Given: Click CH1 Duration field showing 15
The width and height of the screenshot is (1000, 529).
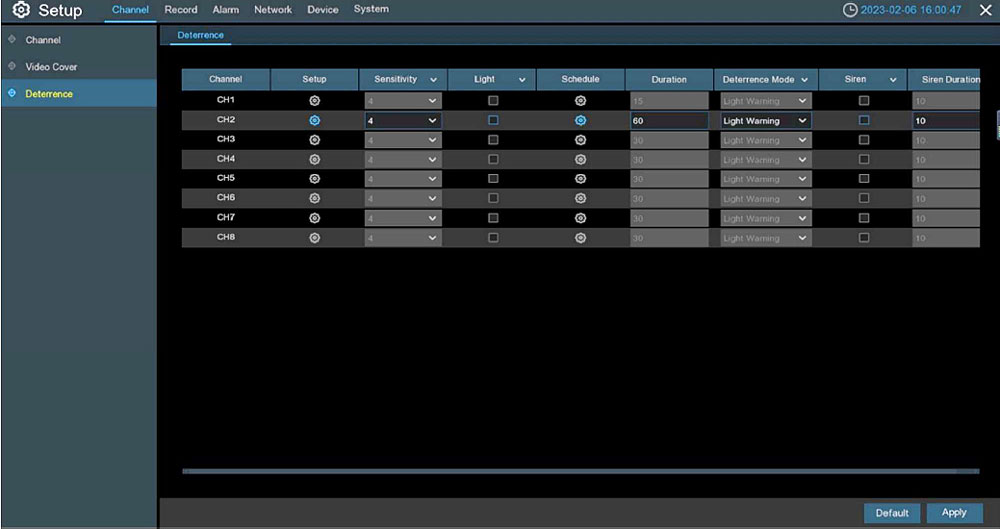Looking at the screenshot, I should click(x=669, y=101).
